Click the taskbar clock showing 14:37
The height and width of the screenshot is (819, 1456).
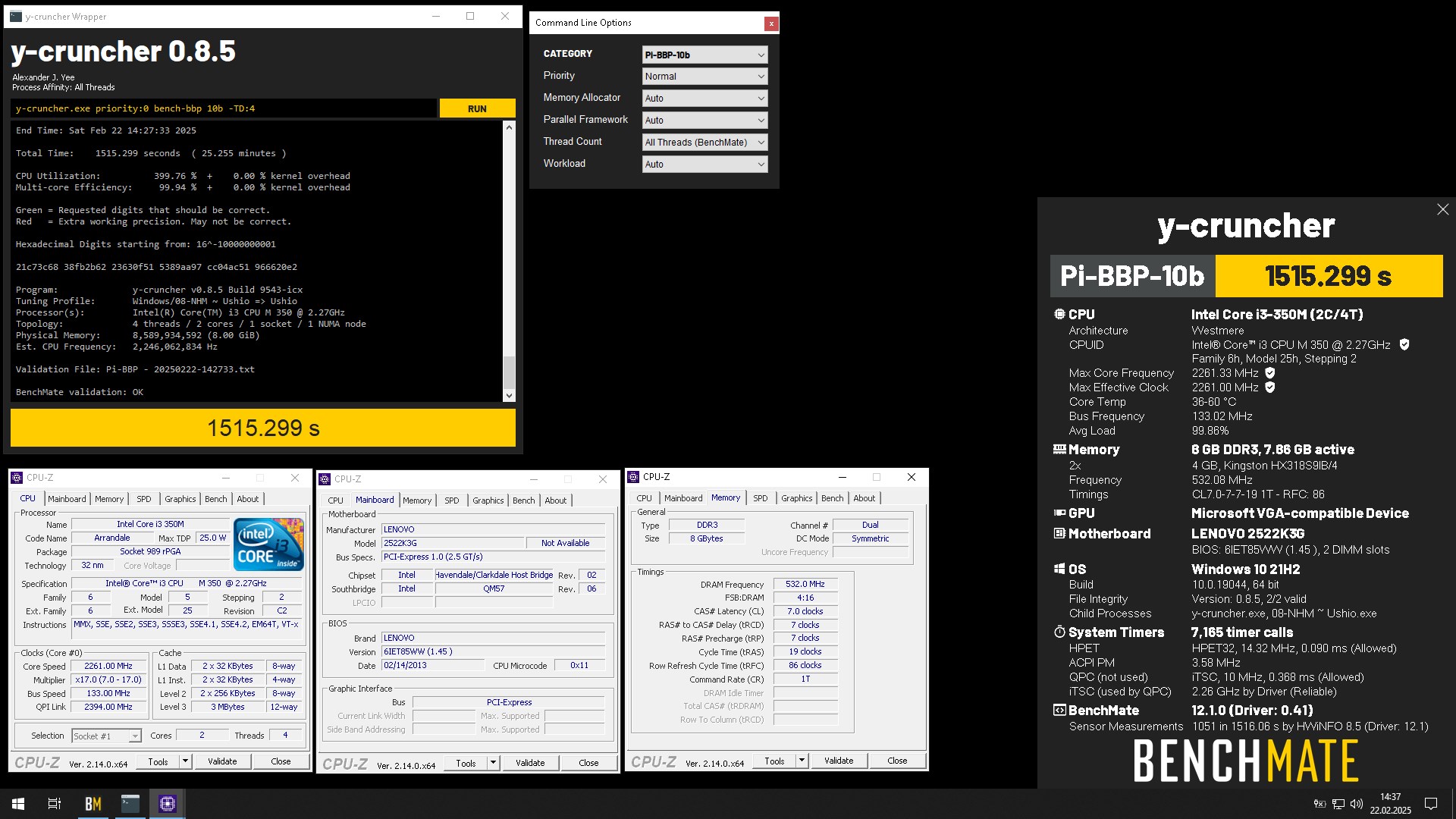click(x=1390, y=804)
